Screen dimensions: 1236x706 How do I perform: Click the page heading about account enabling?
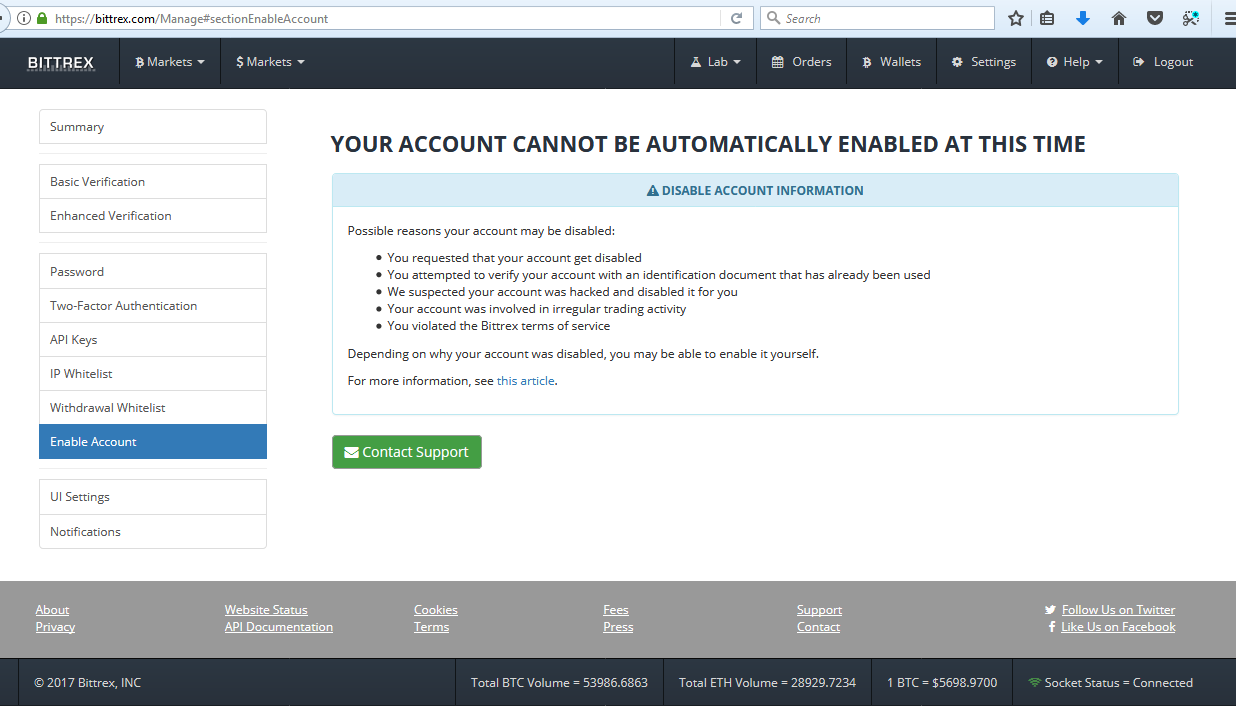708,144
